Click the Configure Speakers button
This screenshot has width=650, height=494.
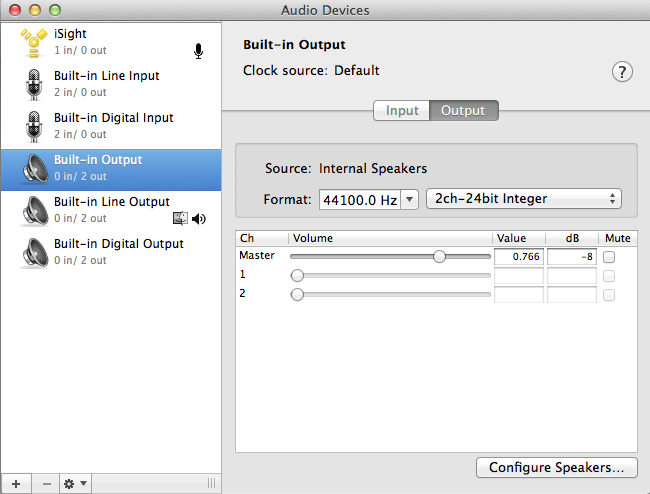[556, 467]
